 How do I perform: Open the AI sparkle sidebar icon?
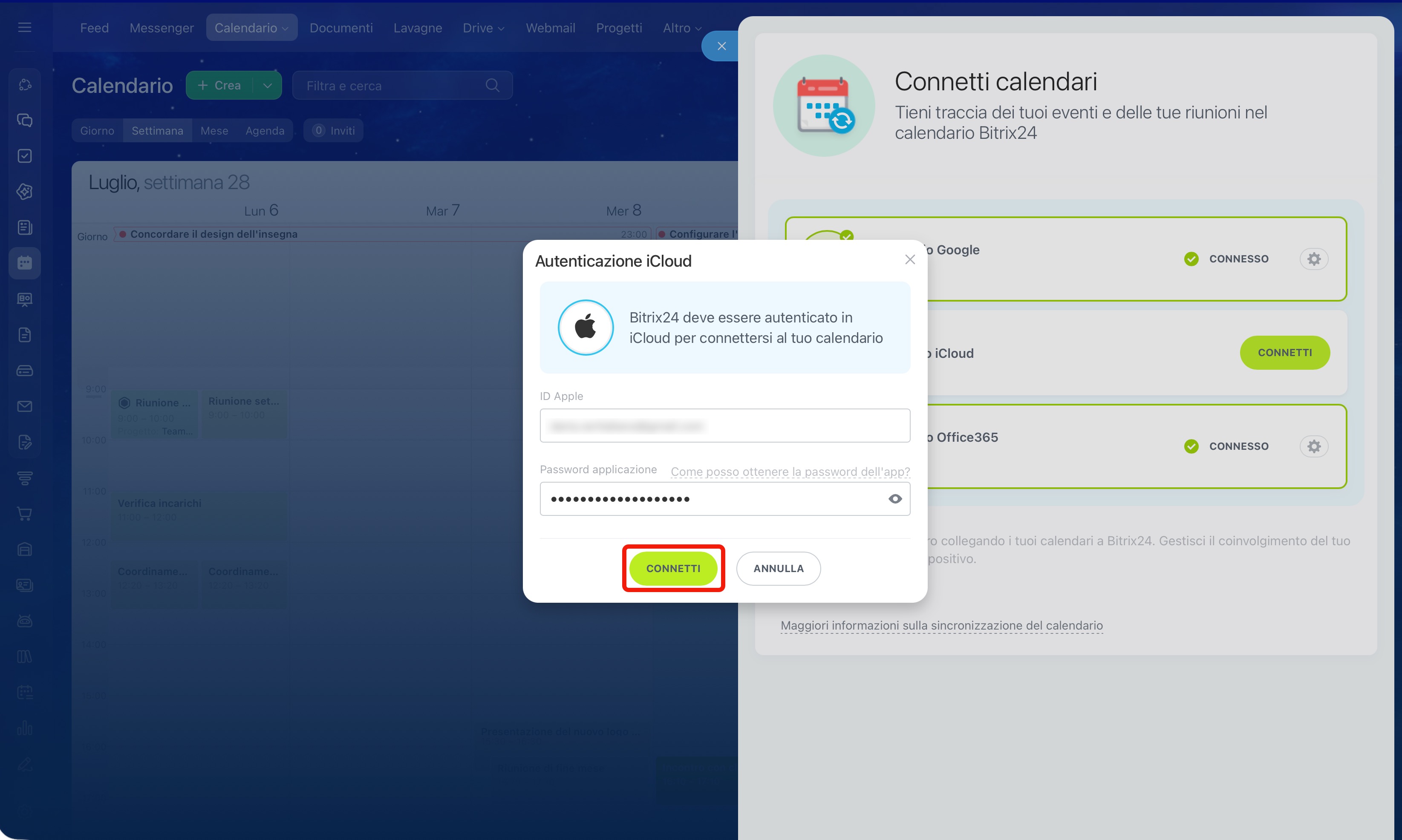(x=24, y=191)
